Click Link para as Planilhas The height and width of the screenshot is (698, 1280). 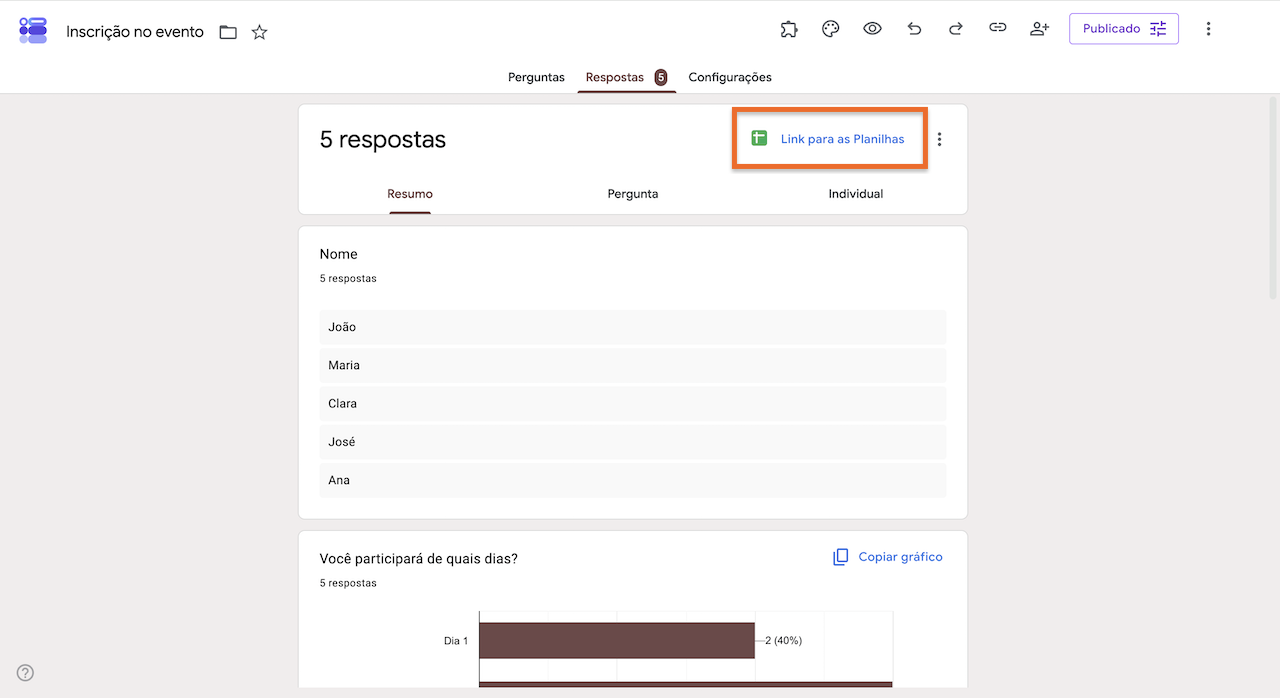tap(842, 139)
